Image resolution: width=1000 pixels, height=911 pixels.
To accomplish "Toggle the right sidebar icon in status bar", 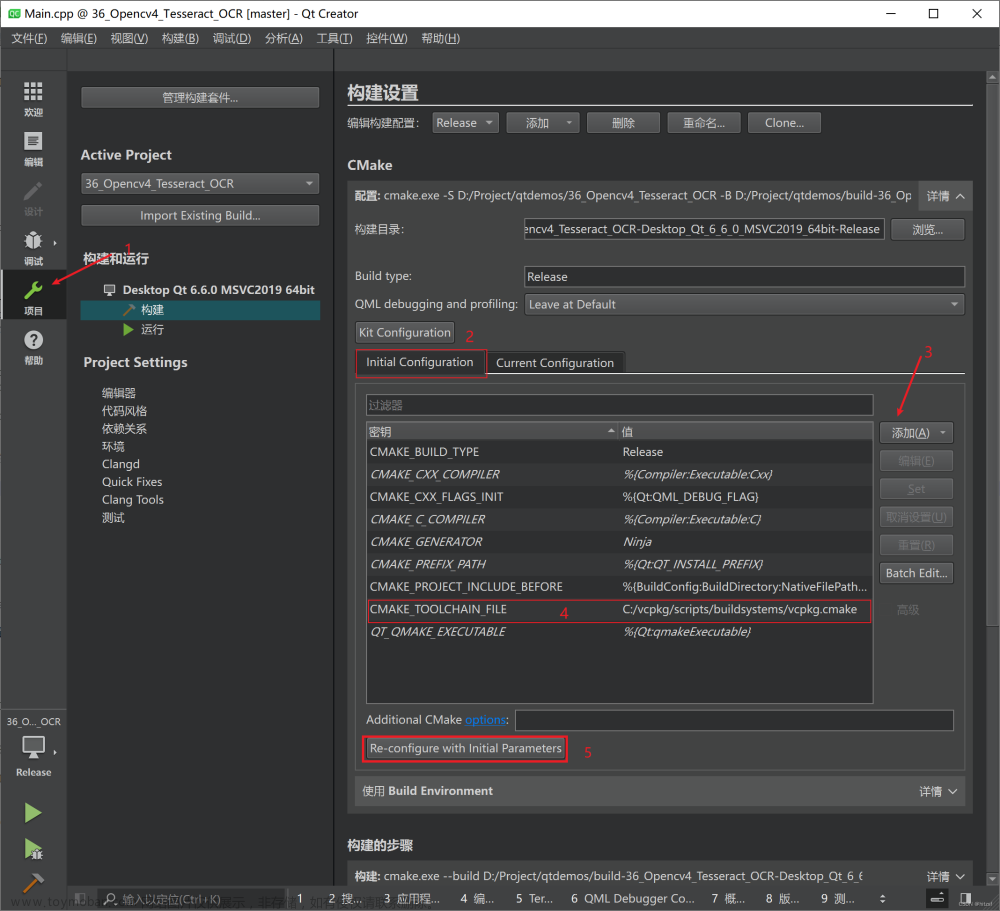I will pos(966,899).
